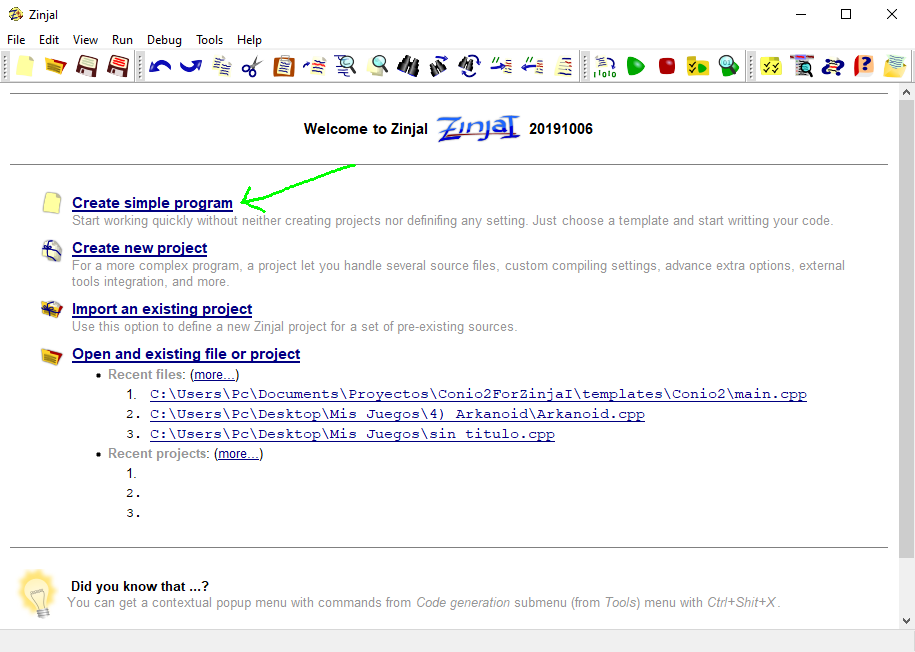Screen dimensions: 915x652
Task: Maximize the Zinjal window
Action: [x=846, y=14]
